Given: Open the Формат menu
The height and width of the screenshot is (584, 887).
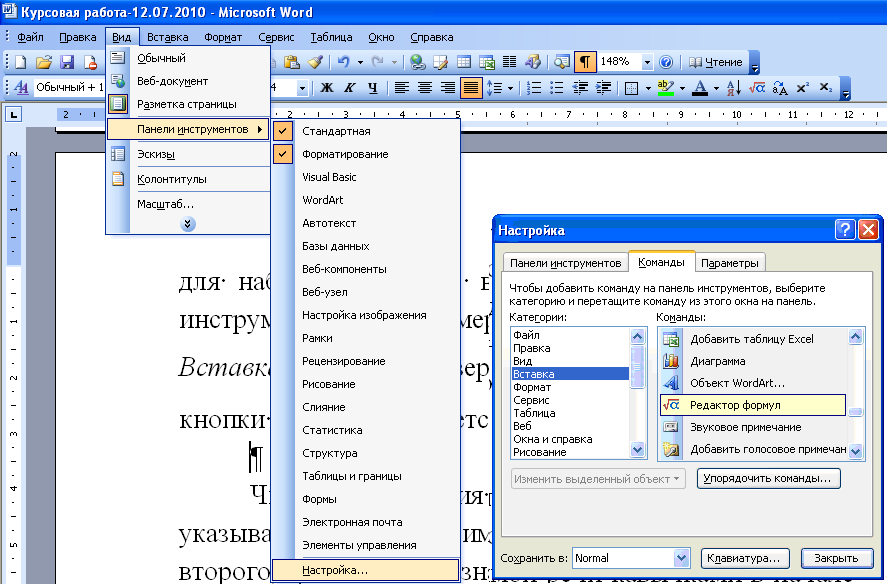Looking at the screenshot, I should point(223,37).
